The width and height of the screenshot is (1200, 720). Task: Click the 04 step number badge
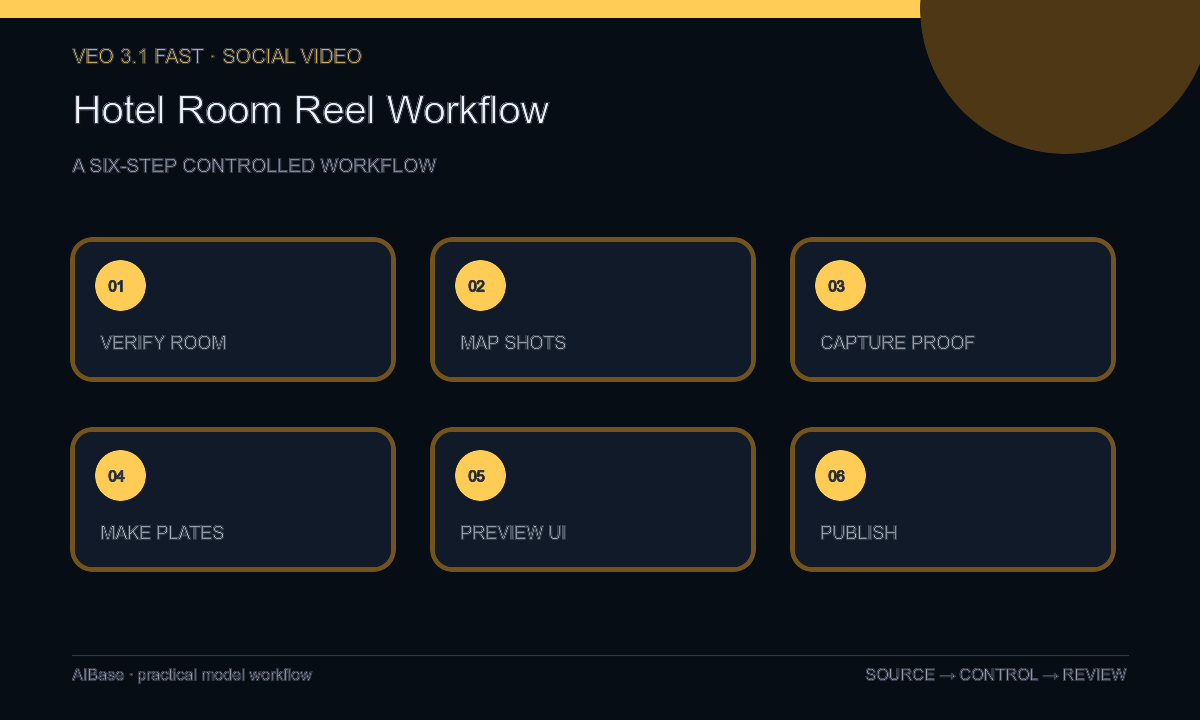(120, 476)
